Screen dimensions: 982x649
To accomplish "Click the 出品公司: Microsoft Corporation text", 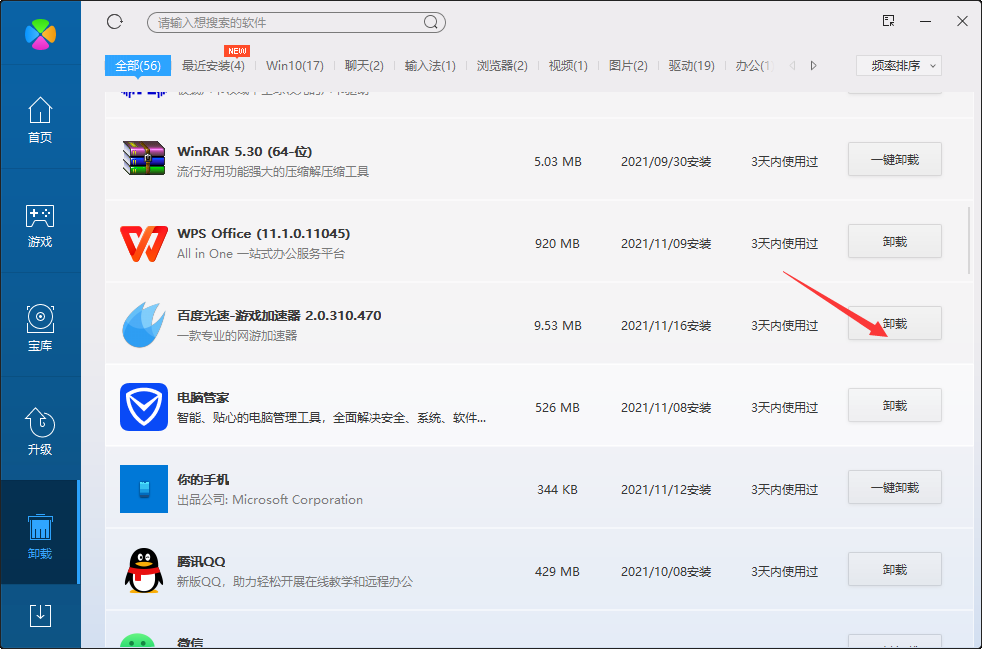I will pyautogui.click(x=270, y=500).
